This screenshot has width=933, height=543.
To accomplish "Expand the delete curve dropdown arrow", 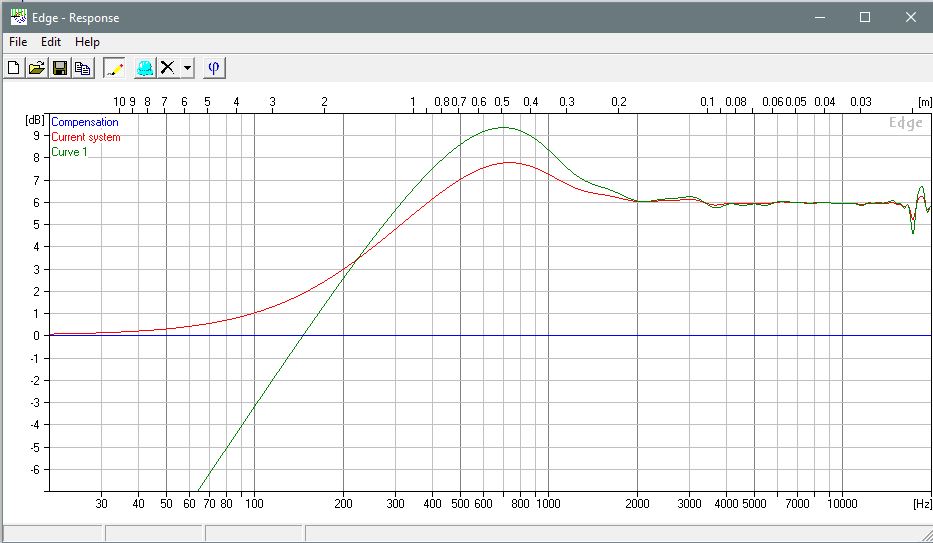I will pyautogui.click(x=187, y=68).
